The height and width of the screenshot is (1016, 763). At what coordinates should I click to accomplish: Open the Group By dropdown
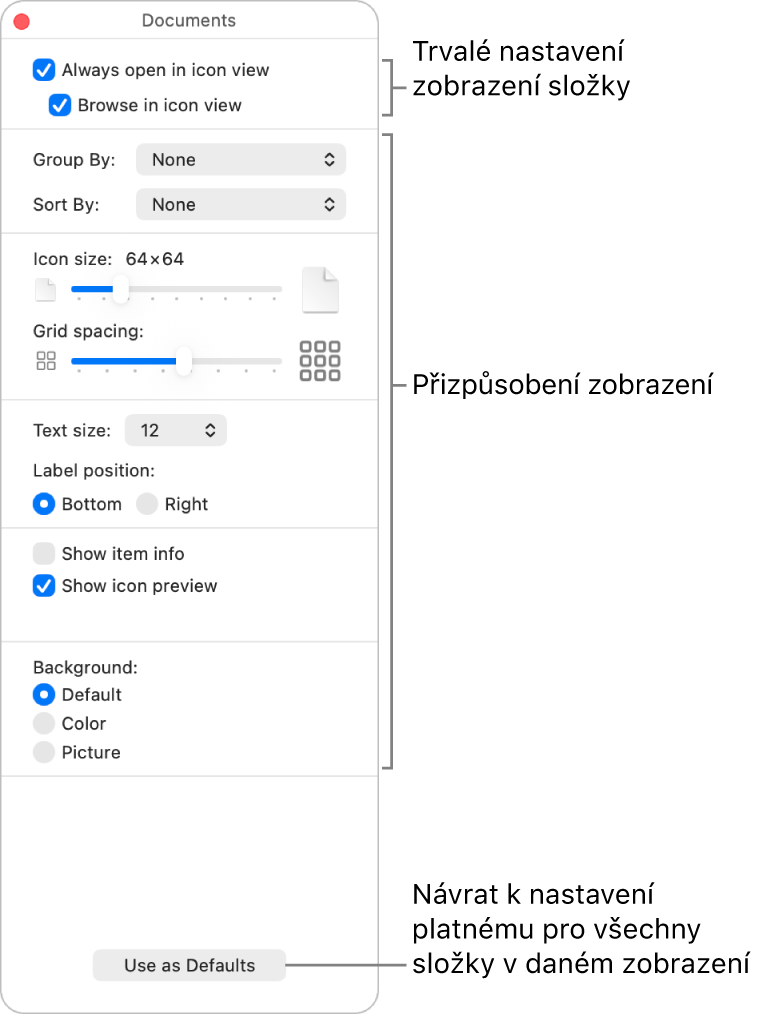(240, 159)
